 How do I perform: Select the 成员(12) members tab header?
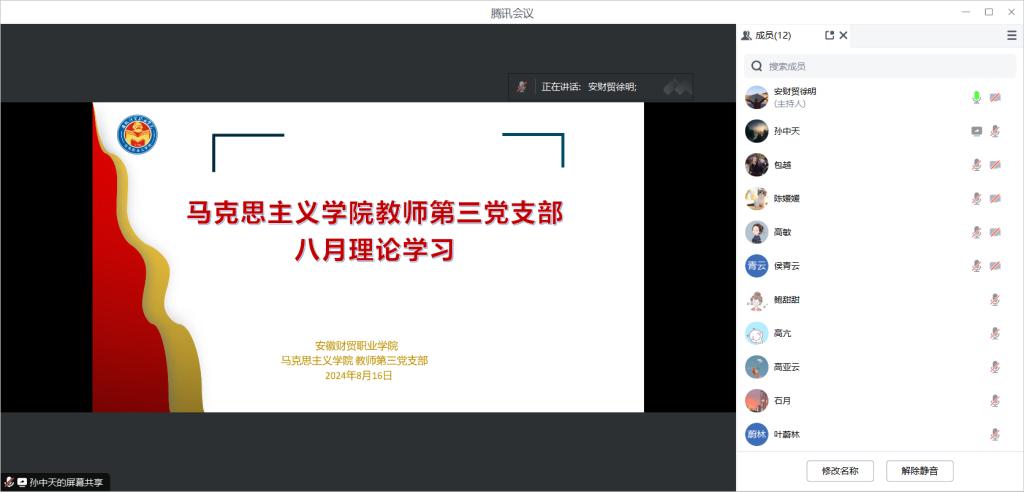tap(766, 35)
